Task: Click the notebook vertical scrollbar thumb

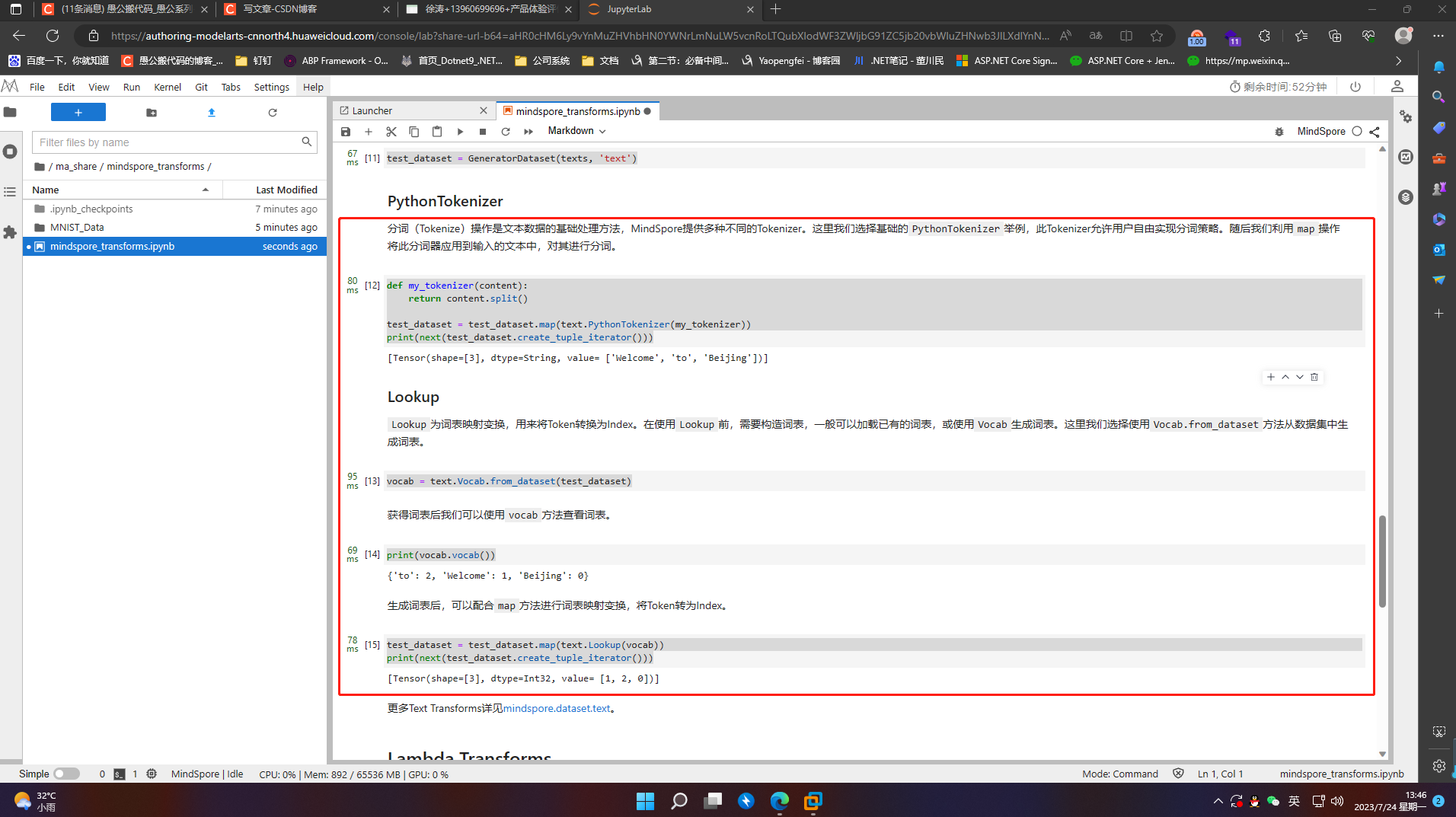Action: tap(1382, 561)
